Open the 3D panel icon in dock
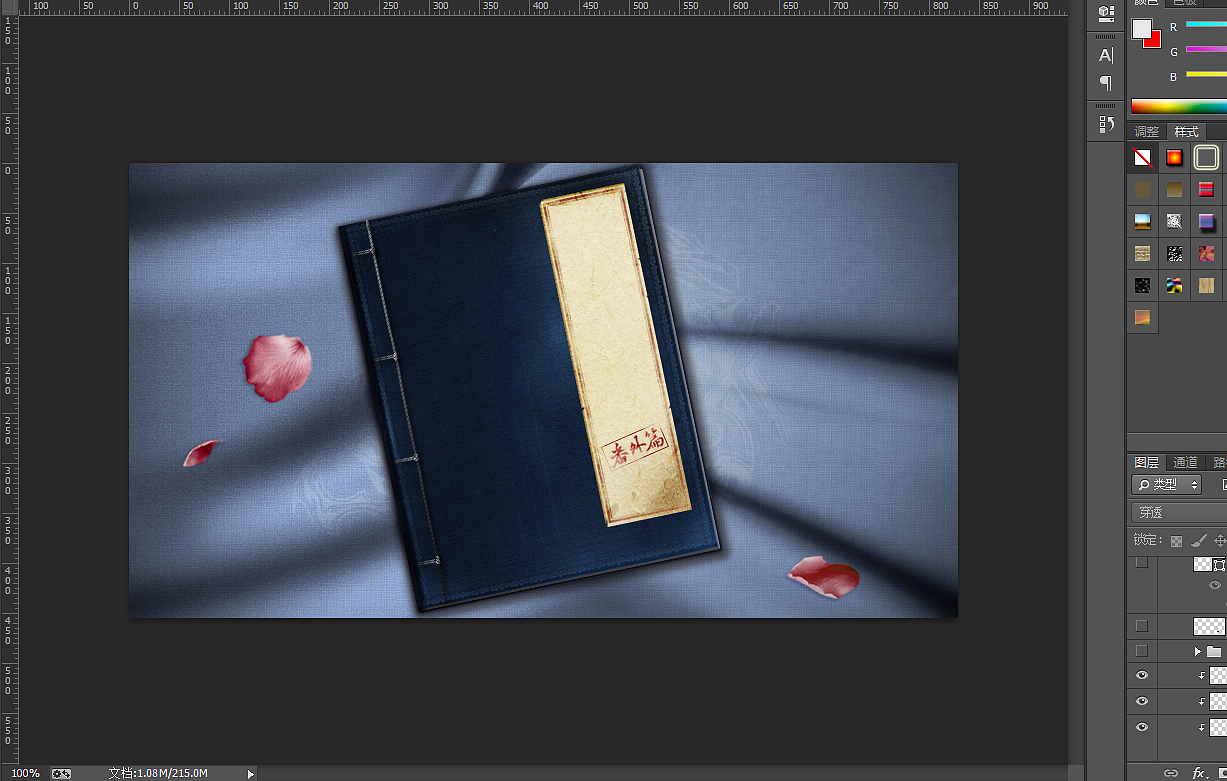The width and height of the screenshot is (1227, 781). tap(1106, 14)
